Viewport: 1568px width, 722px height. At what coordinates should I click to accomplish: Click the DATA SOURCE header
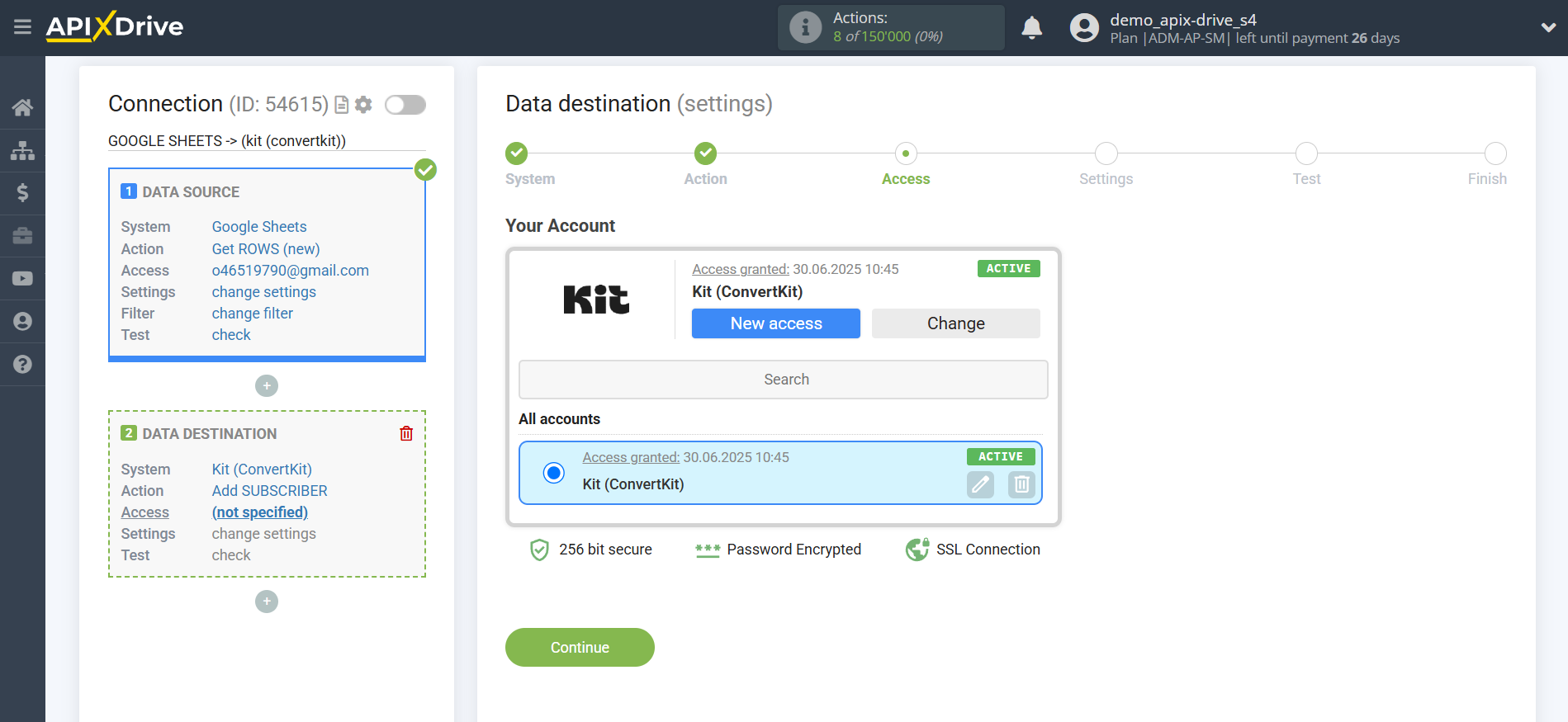191,192
